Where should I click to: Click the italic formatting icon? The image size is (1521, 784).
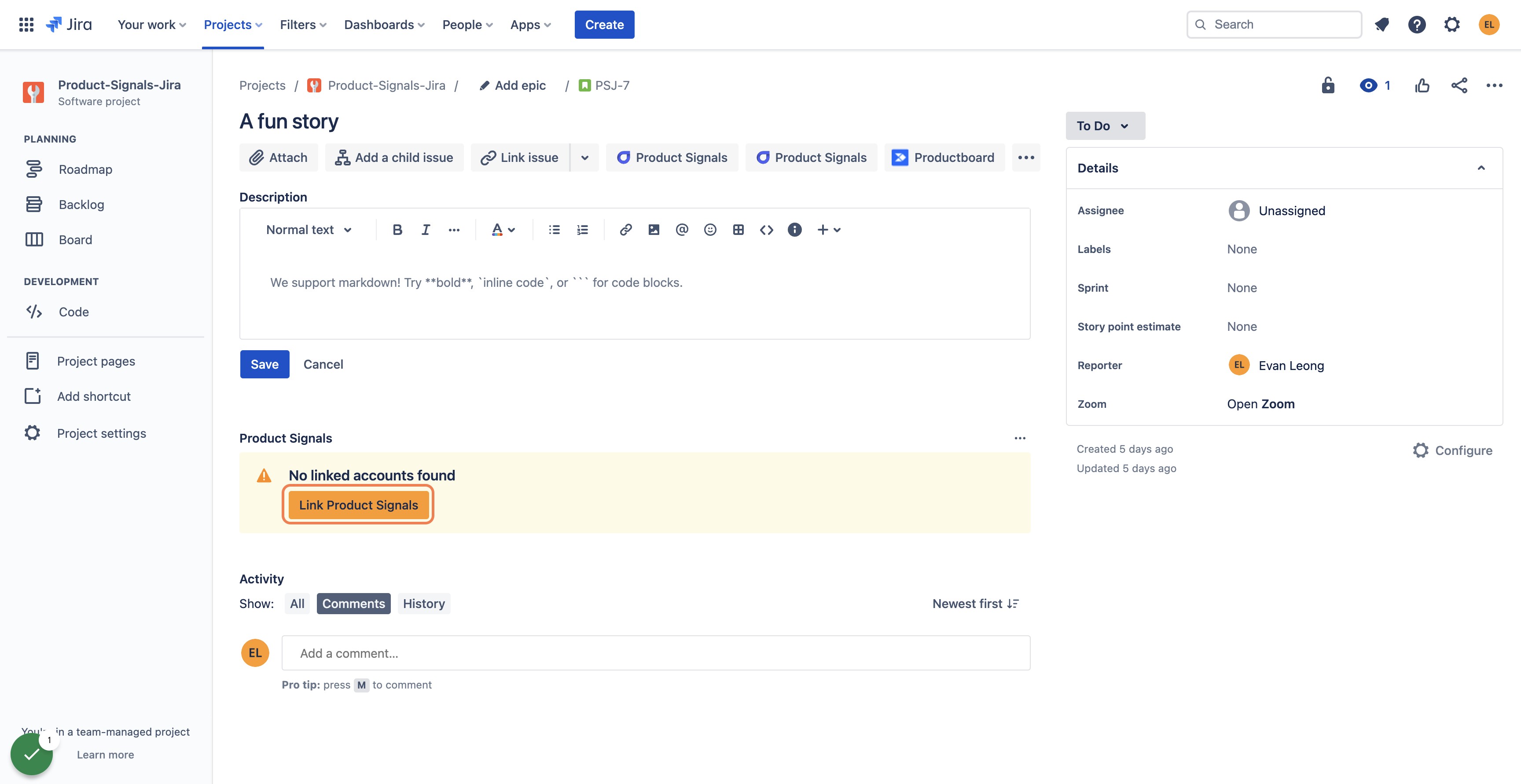426,230
